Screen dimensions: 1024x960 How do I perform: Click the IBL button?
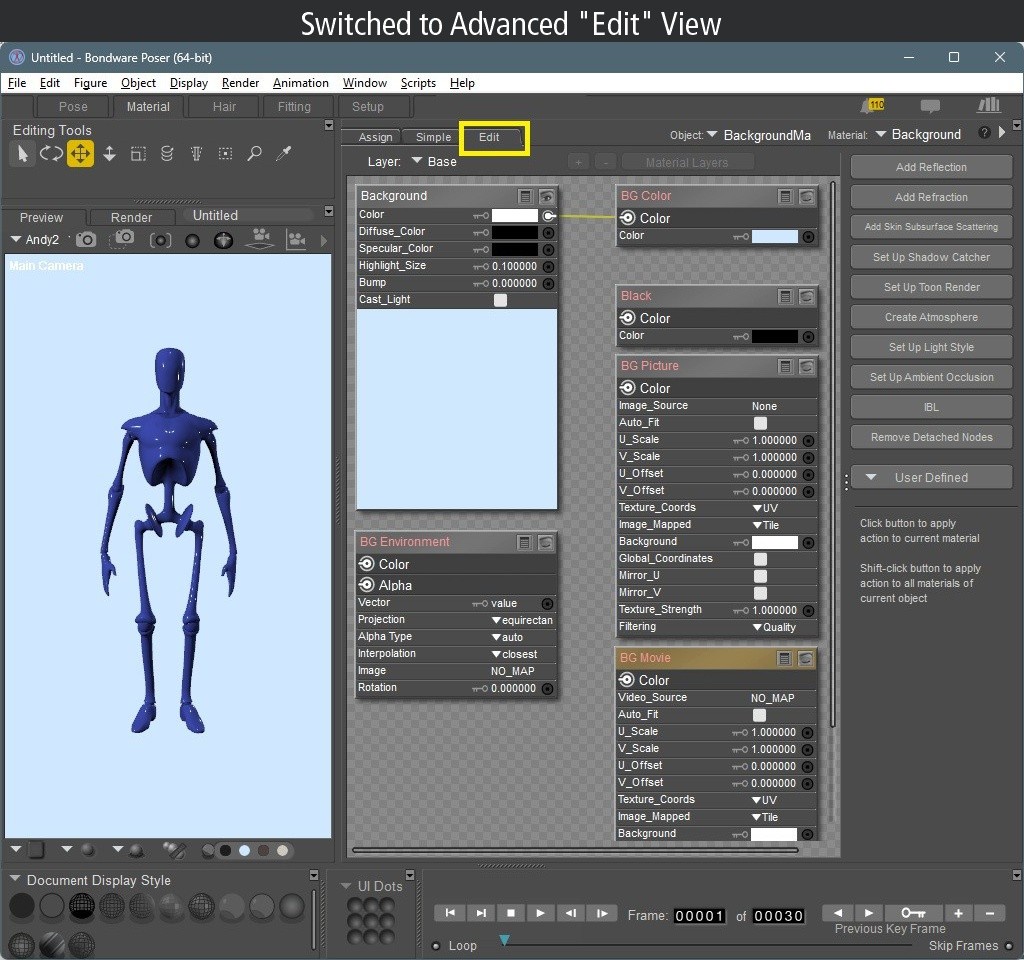(931, 408)
